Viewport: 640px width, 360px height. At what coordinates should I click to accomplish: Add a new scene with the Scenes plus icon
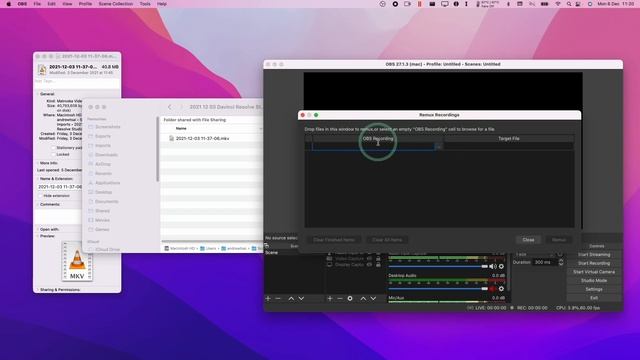(x=268, y=299)
